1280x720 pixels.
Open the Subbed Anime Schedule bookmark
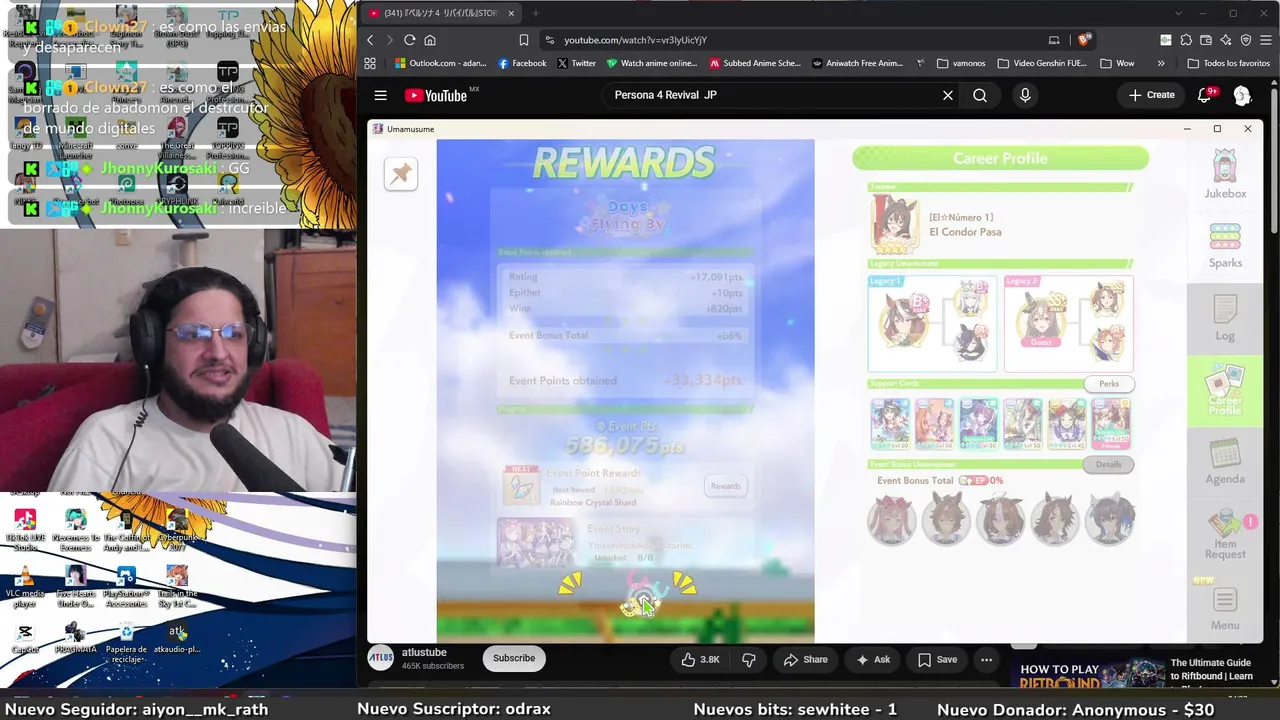point(755,63)
